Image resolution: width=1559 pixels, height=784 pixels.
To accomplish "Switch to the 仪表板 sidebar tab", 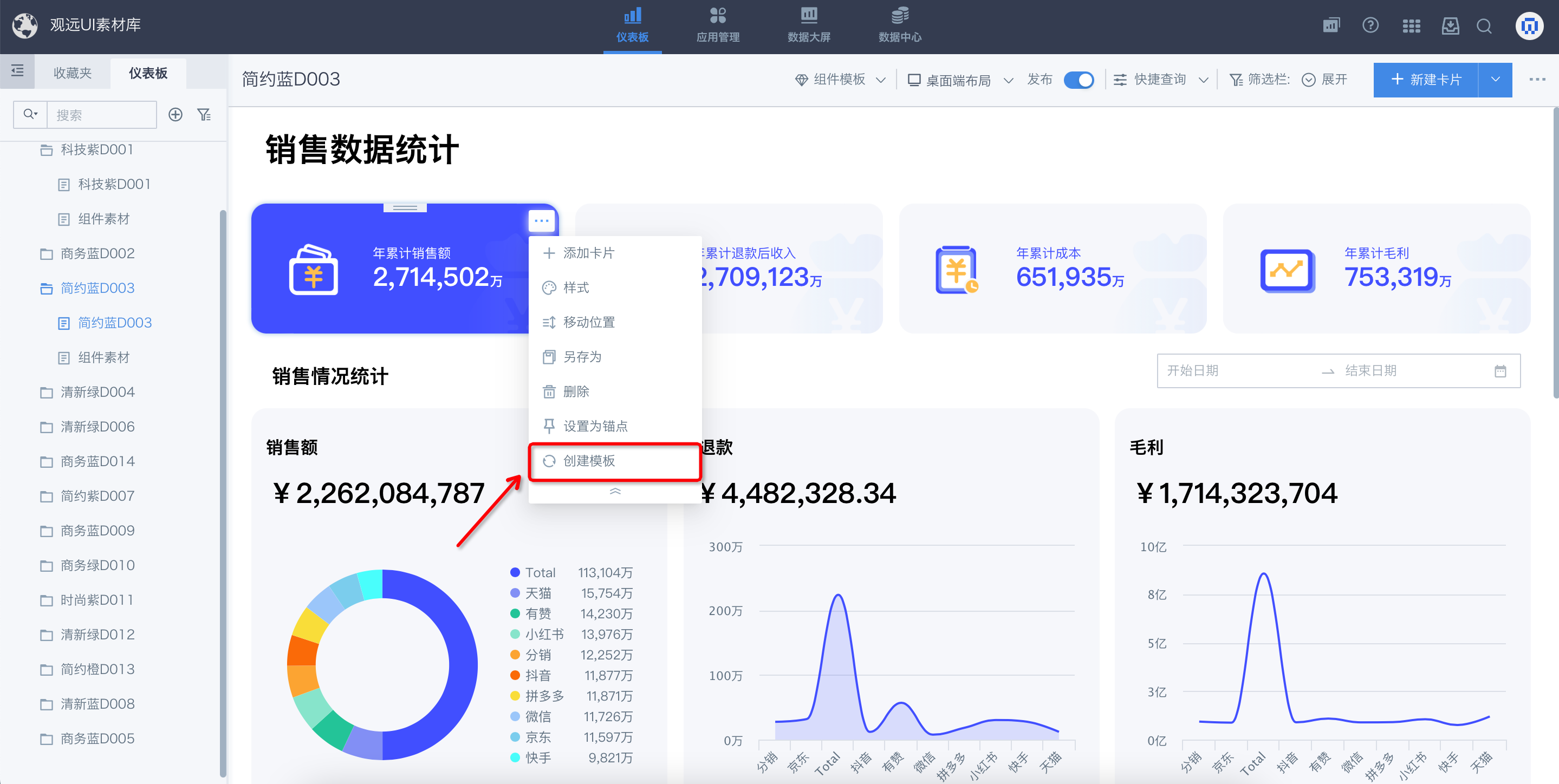I will pyautogui.click(x=148, y=73).
